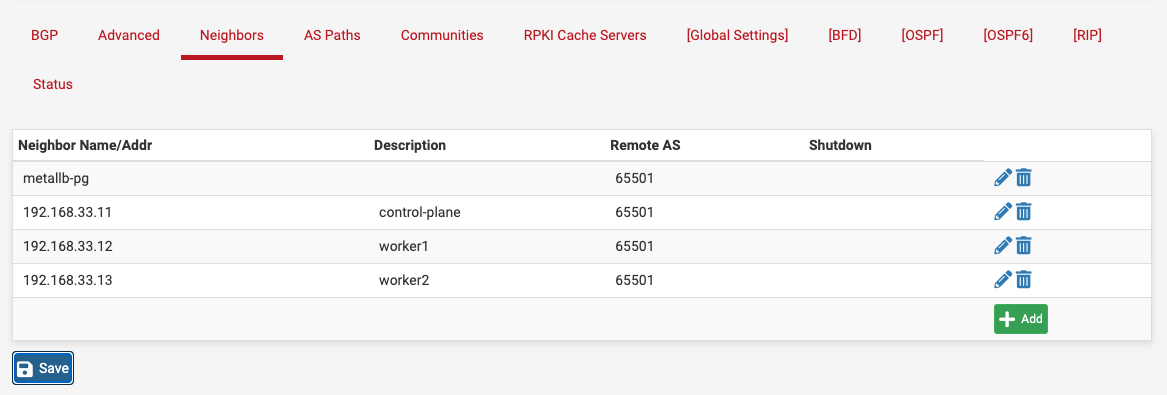Image resolution: width=1167 pixels, height=395 pixels.
Task: Delete the metallb-pg neighbor with trash icon
Action: [1024, 178]
